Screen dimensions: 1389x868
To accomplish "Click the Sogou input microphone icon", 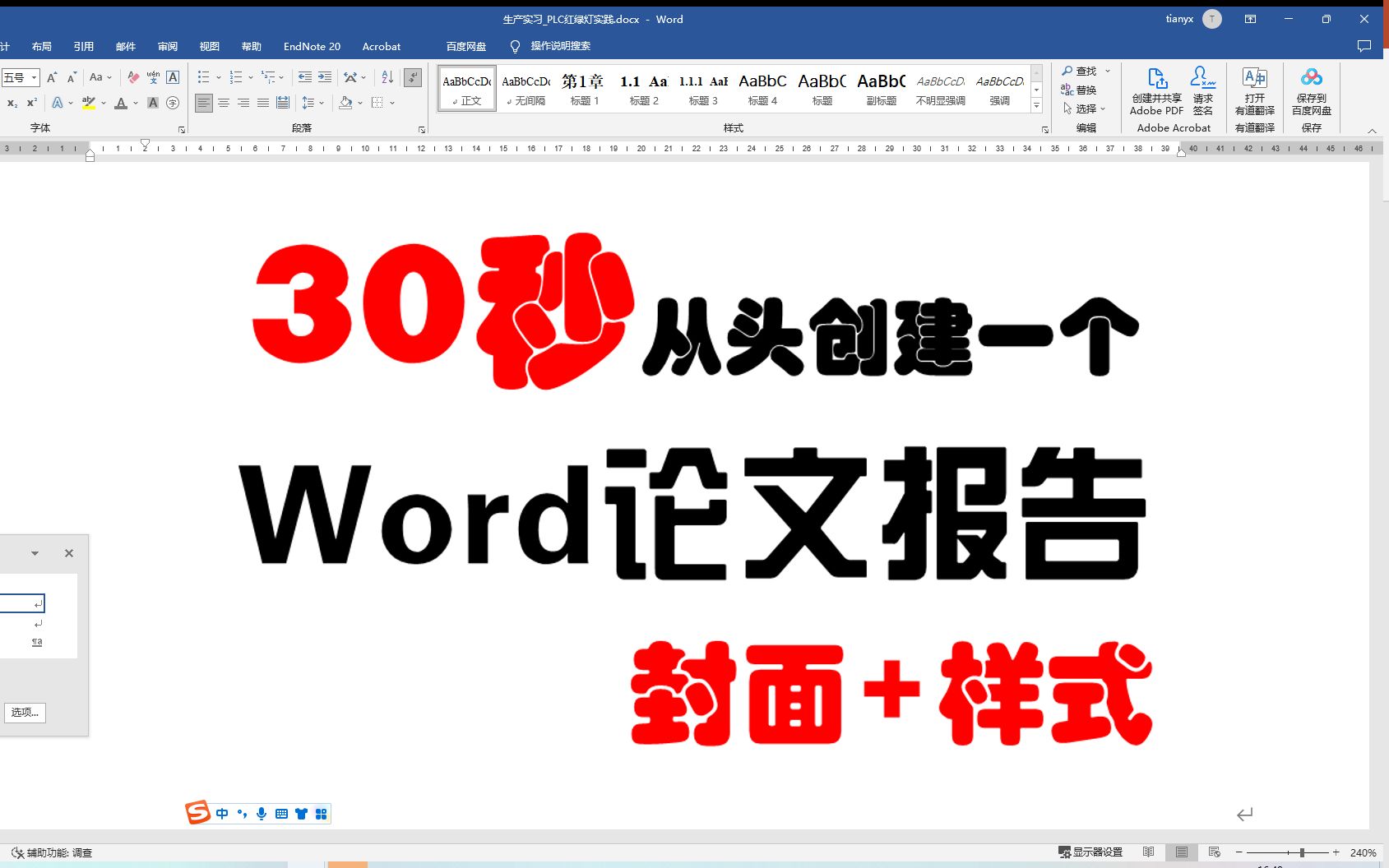I will (262, 813).
